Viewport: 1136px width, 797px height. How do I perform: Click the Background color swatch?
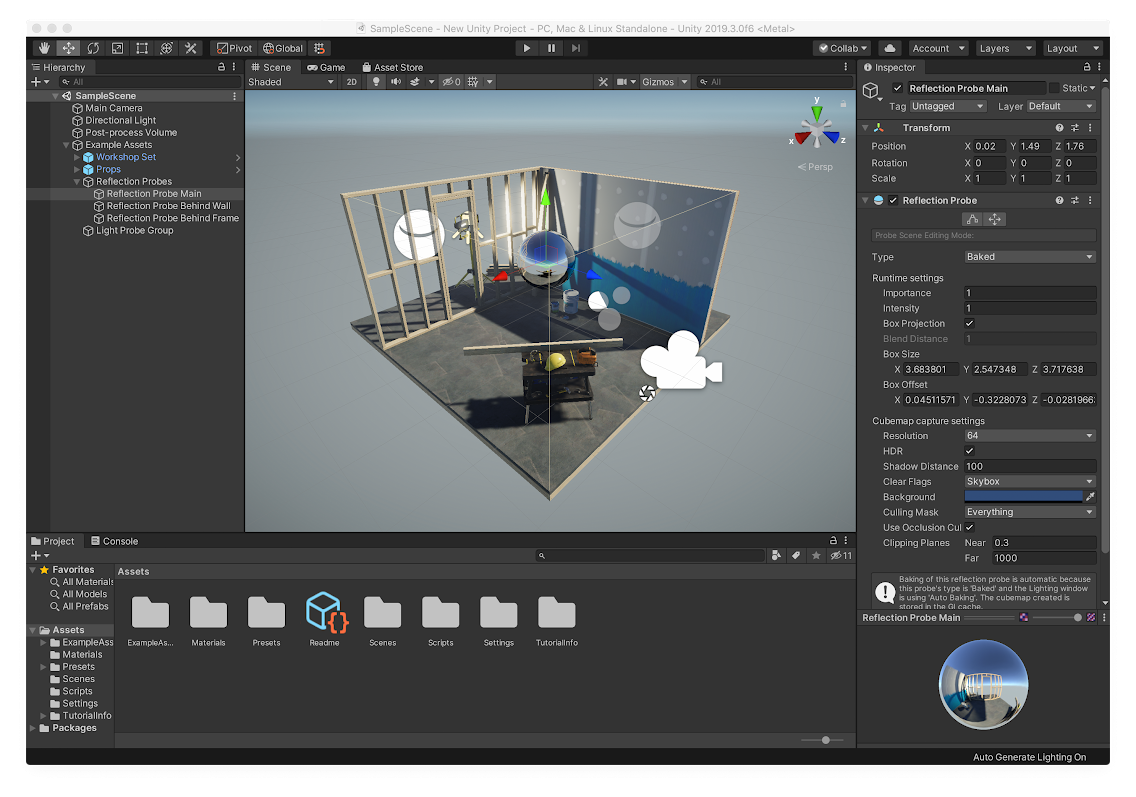[x=1023, y=497]
